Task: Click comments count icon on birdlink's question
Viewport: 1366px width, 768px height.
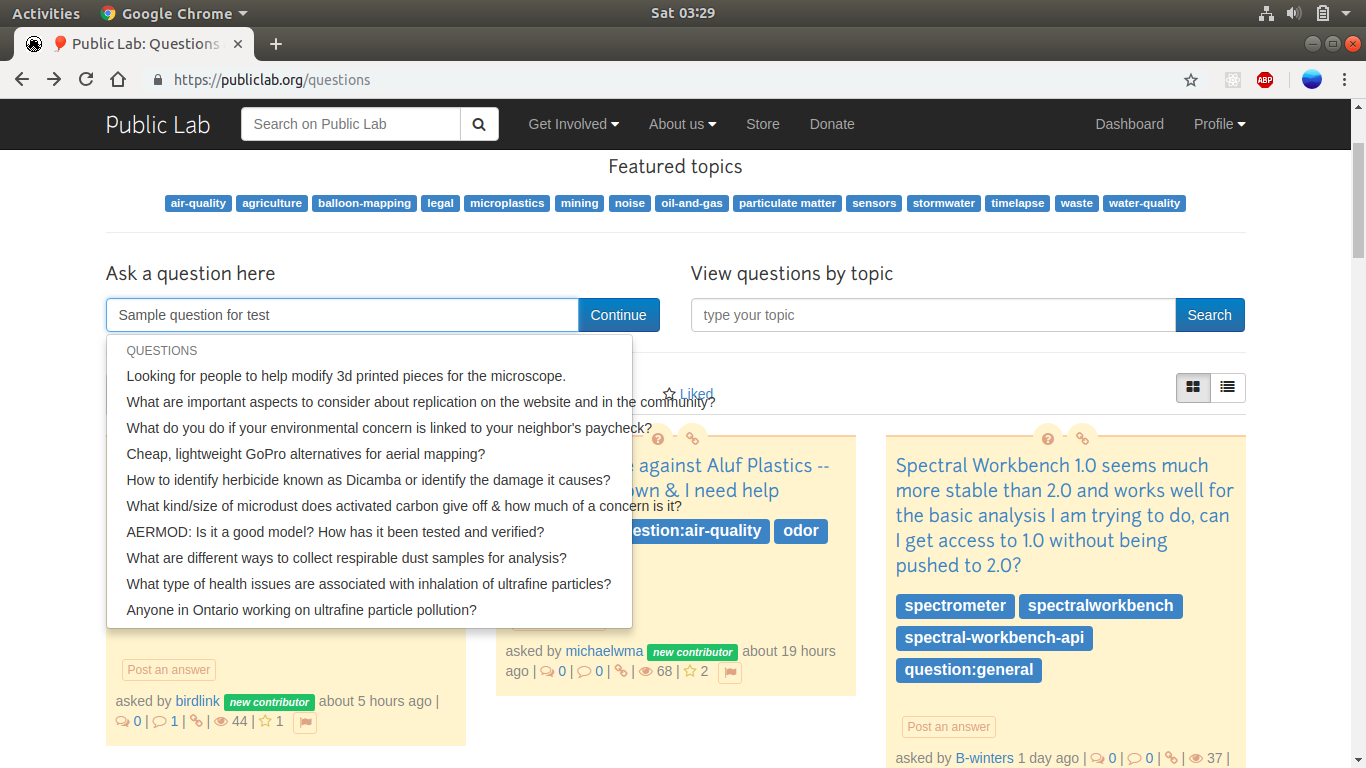Action: 159,722
